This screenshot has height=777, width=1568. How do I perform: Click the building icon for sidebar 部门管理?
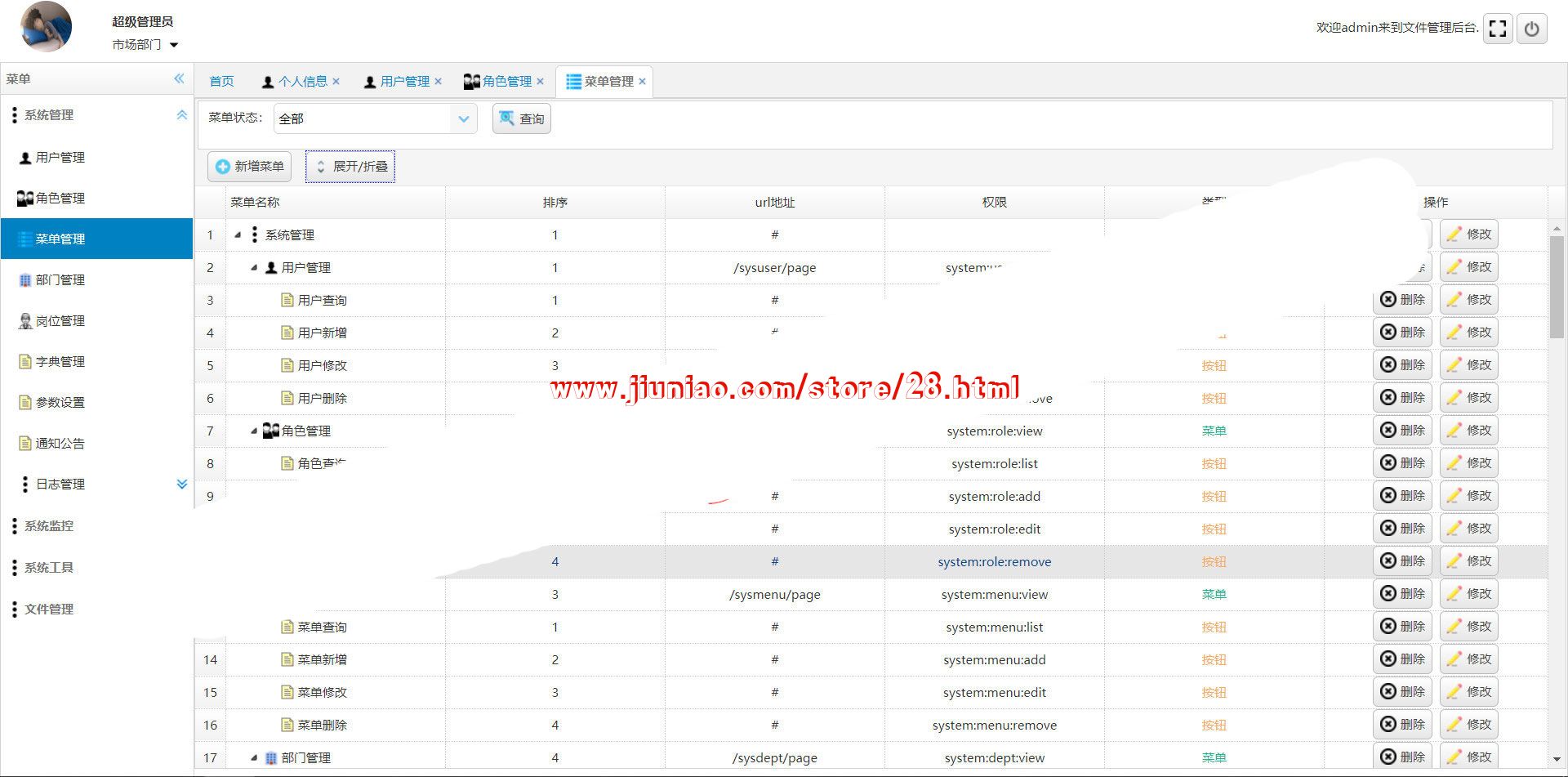[x=25, y=280]
